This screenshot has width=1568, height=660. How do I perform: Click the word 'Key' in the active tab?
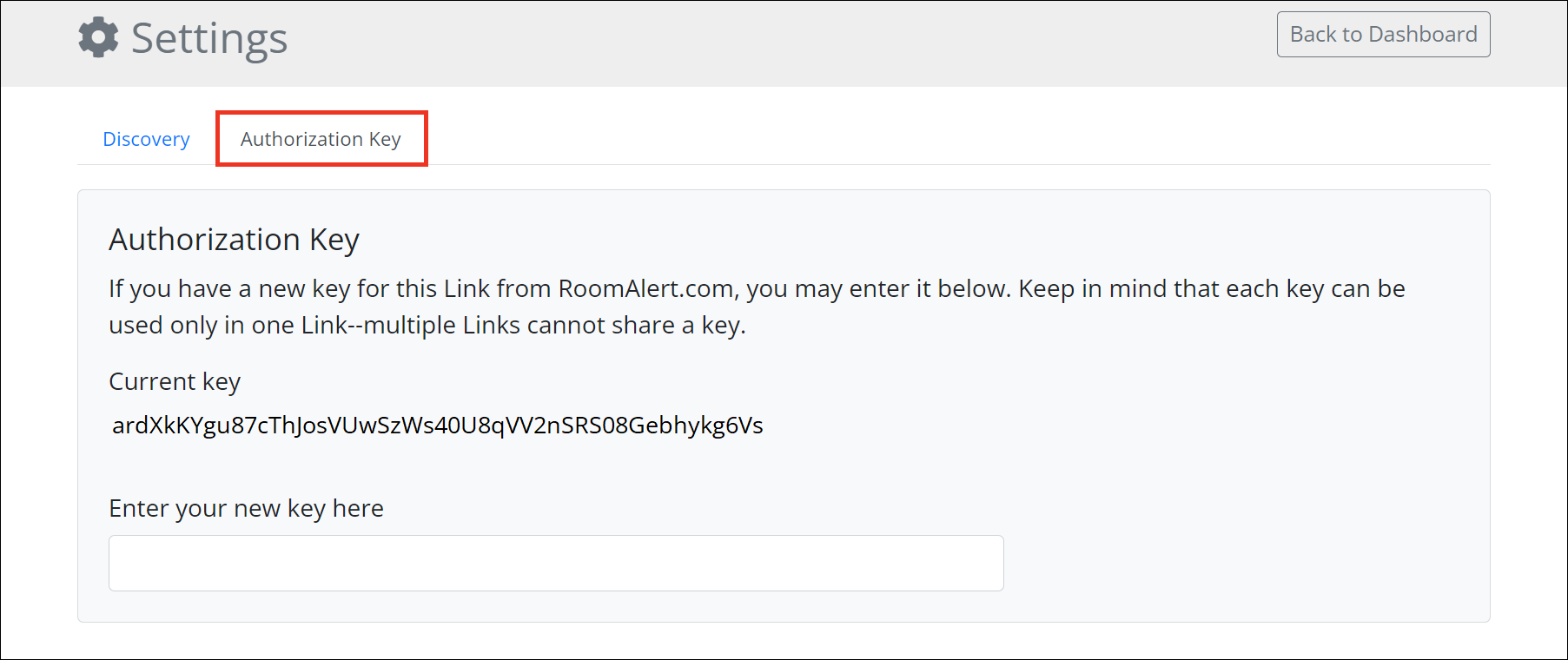[x=385, y=139]
